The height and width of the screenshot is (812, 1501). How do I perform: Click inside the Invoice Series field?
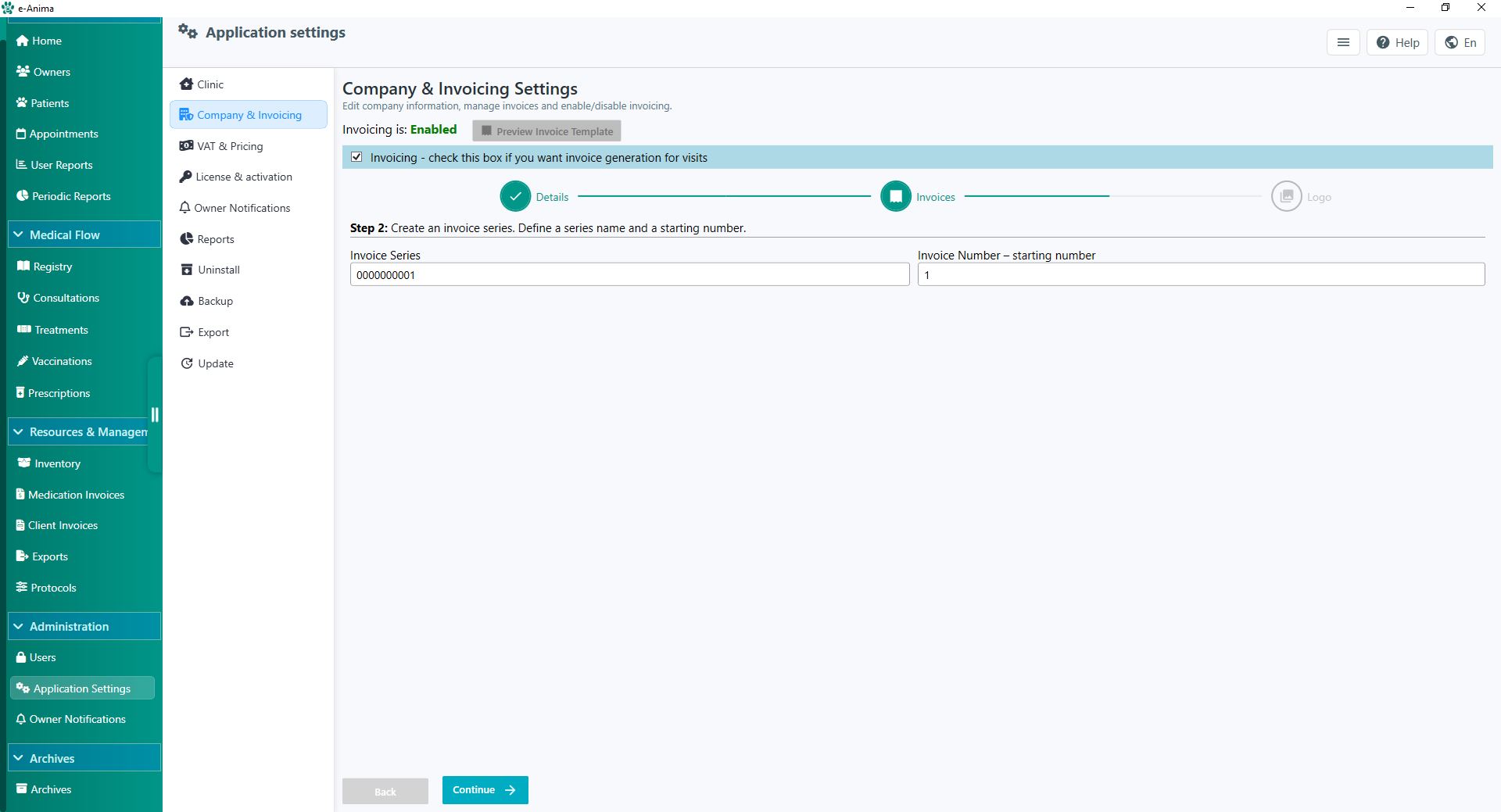click(629, 274)
